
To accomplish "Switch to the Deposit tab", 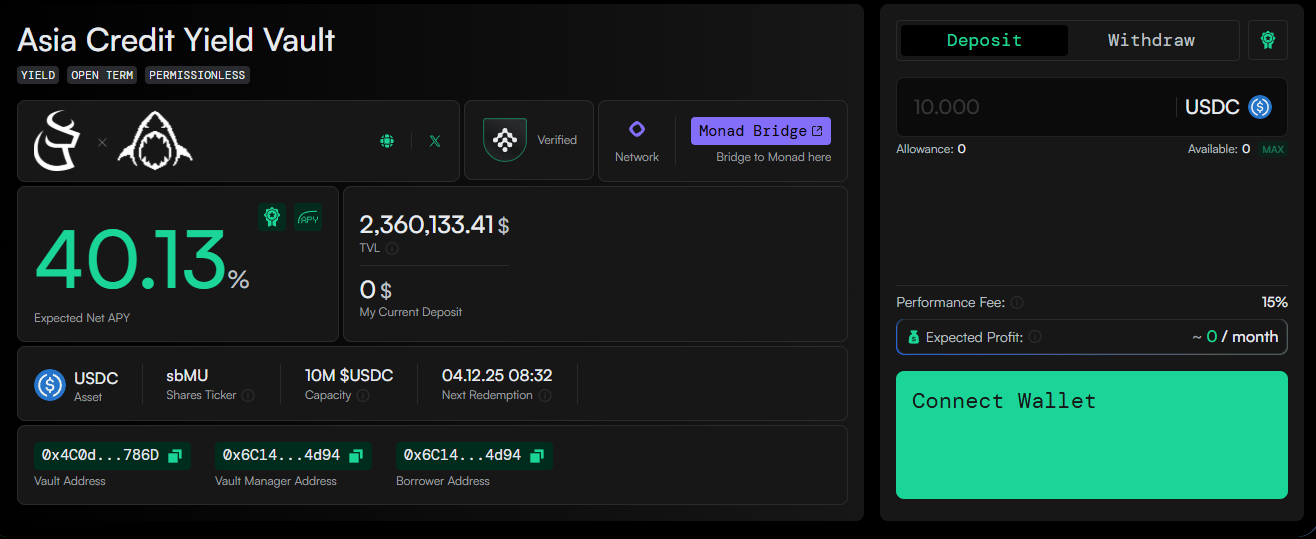I will 984,41.
